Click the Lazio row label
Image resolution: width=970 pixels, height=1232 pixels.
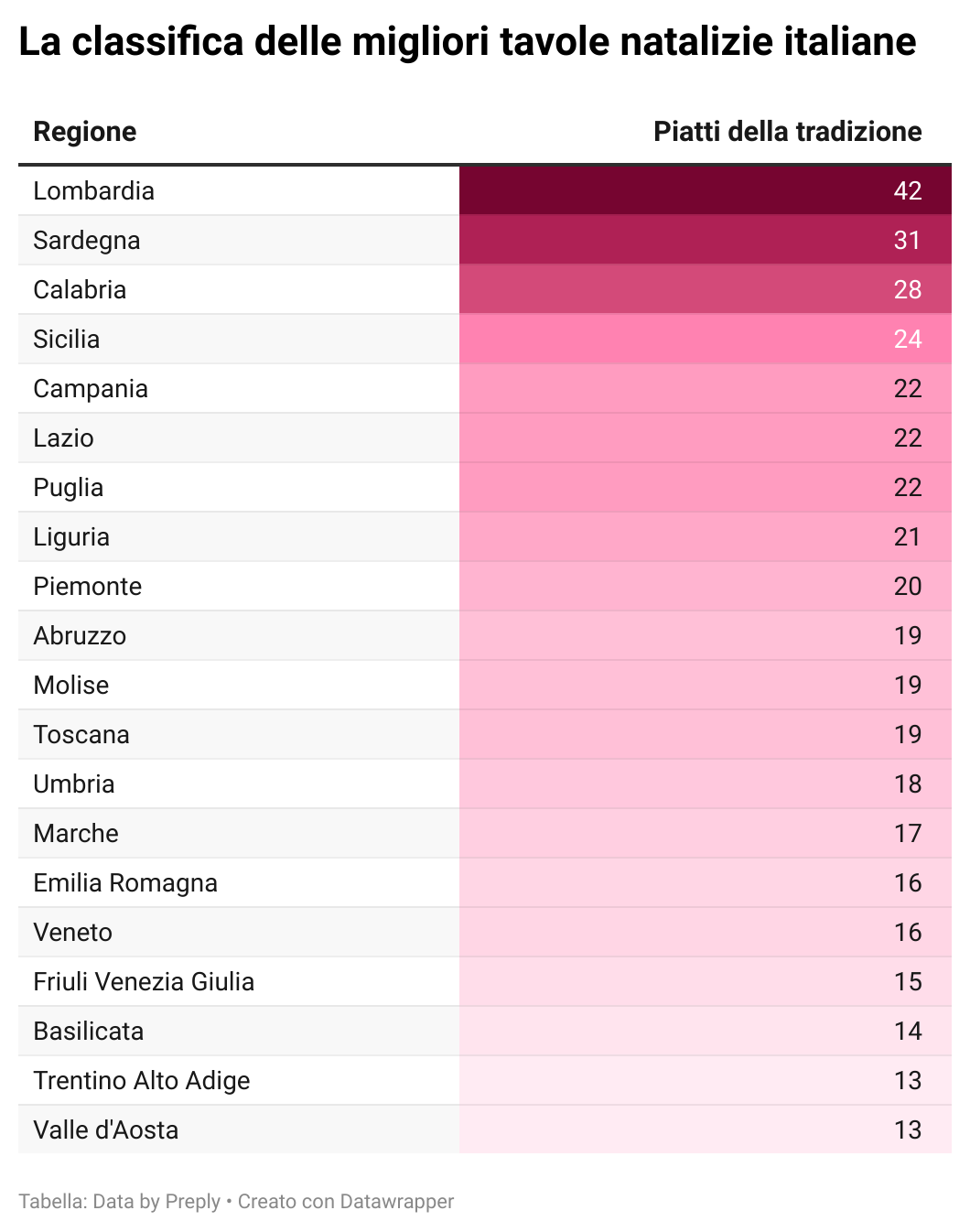point(63,438)
